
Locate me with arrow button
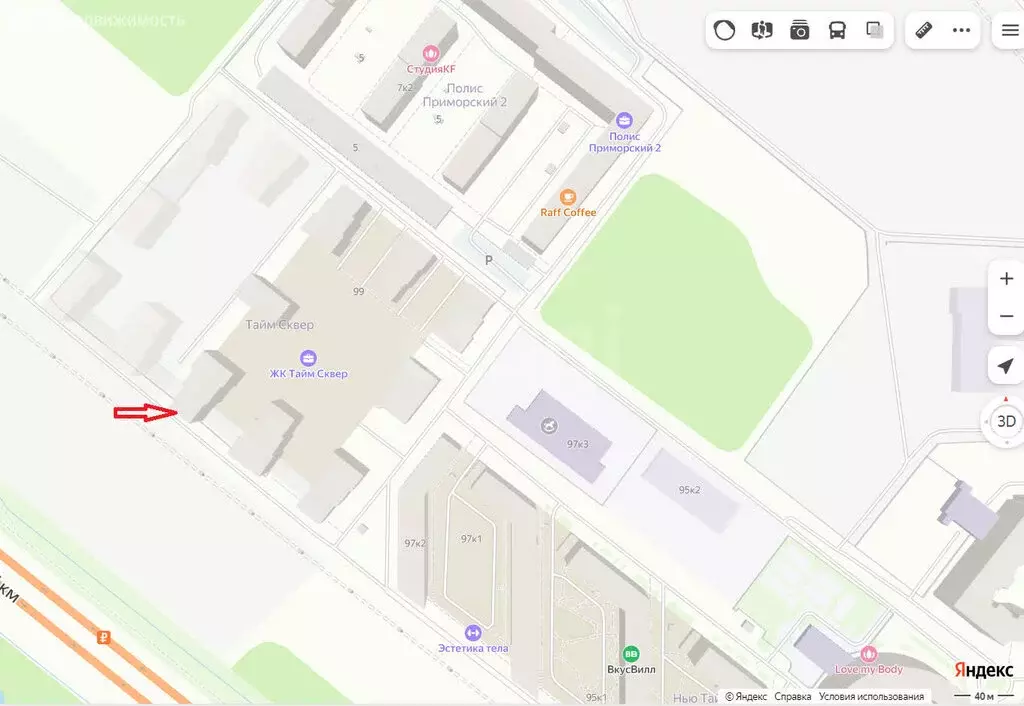tap(1006, 366)
